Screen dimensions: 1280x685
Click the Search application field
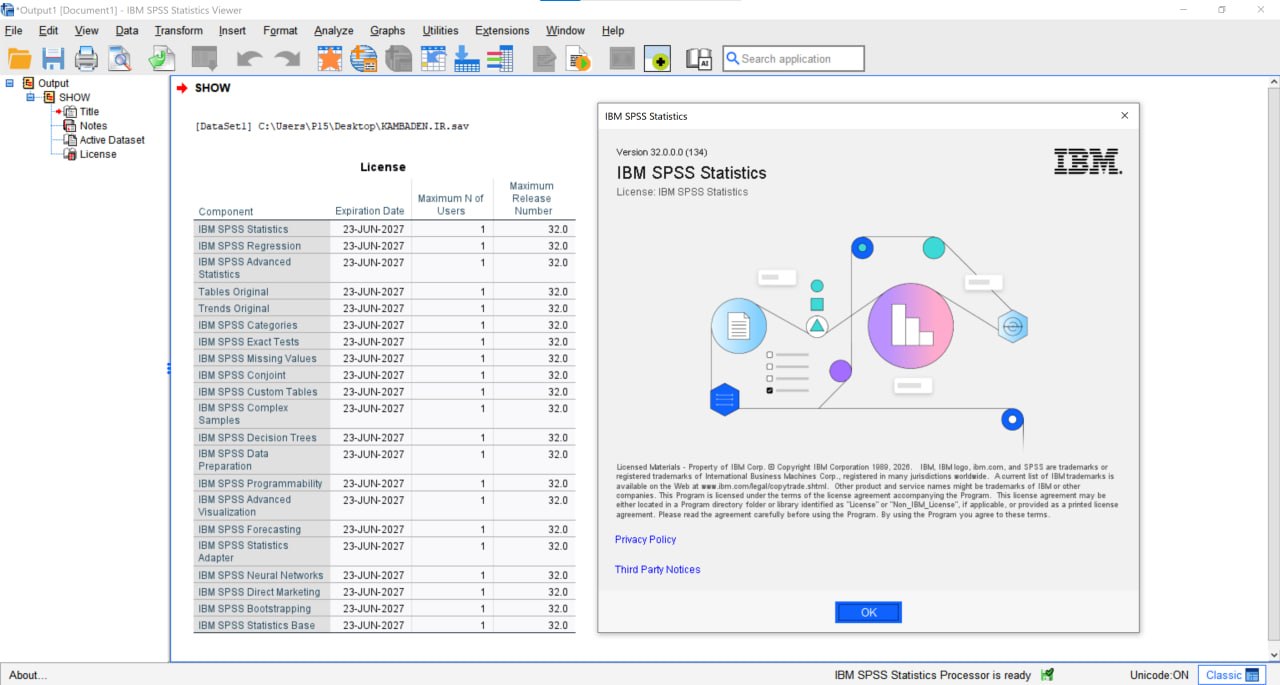tap(793, 59)
